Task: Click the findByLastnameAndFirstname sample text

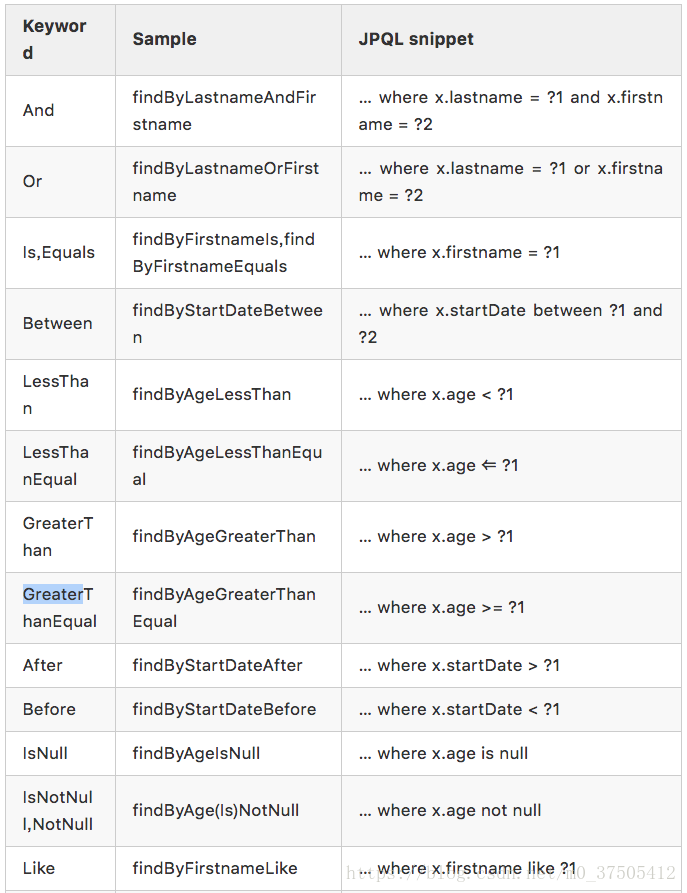Action: pyautogui.click(x=224, y=111)
